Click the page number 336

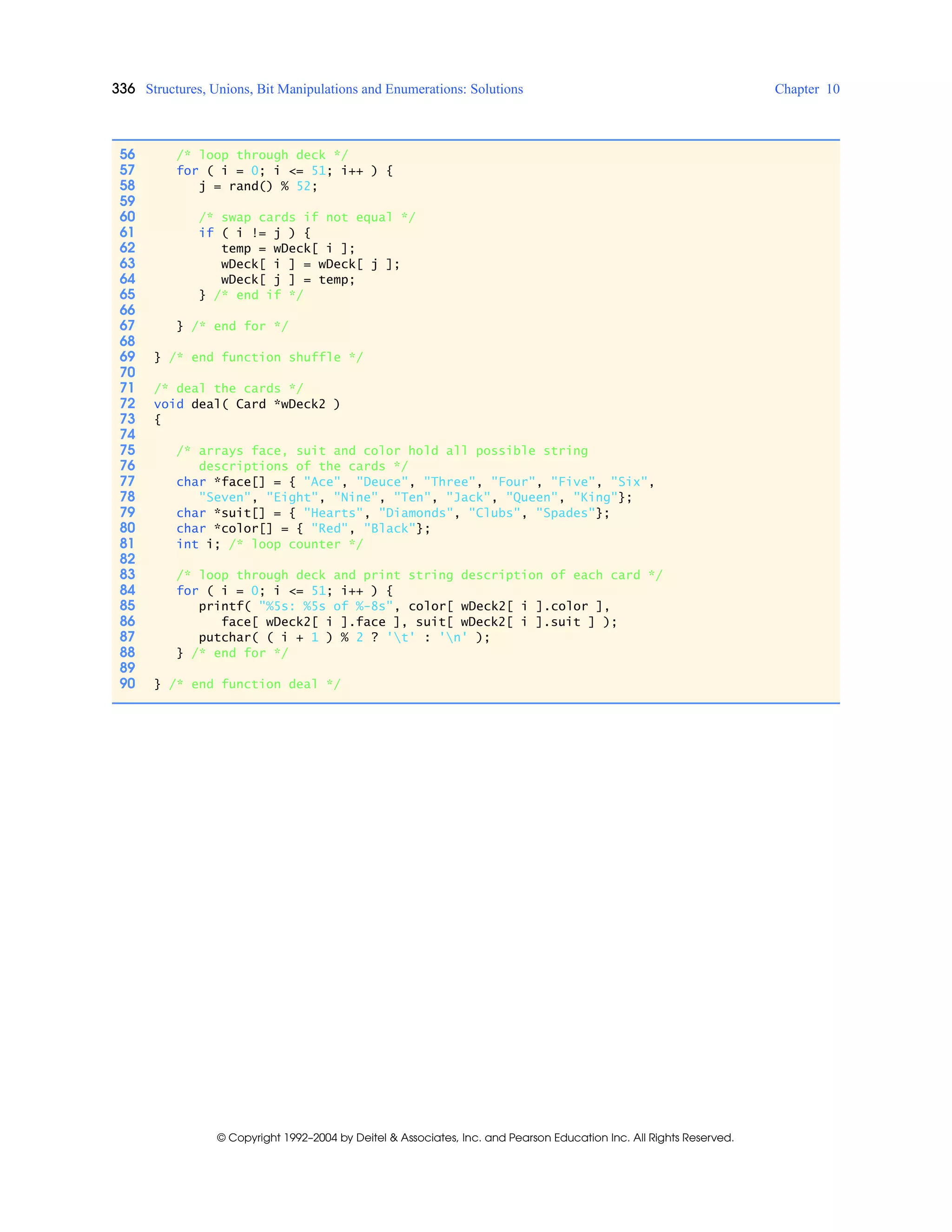click(123, 88)
